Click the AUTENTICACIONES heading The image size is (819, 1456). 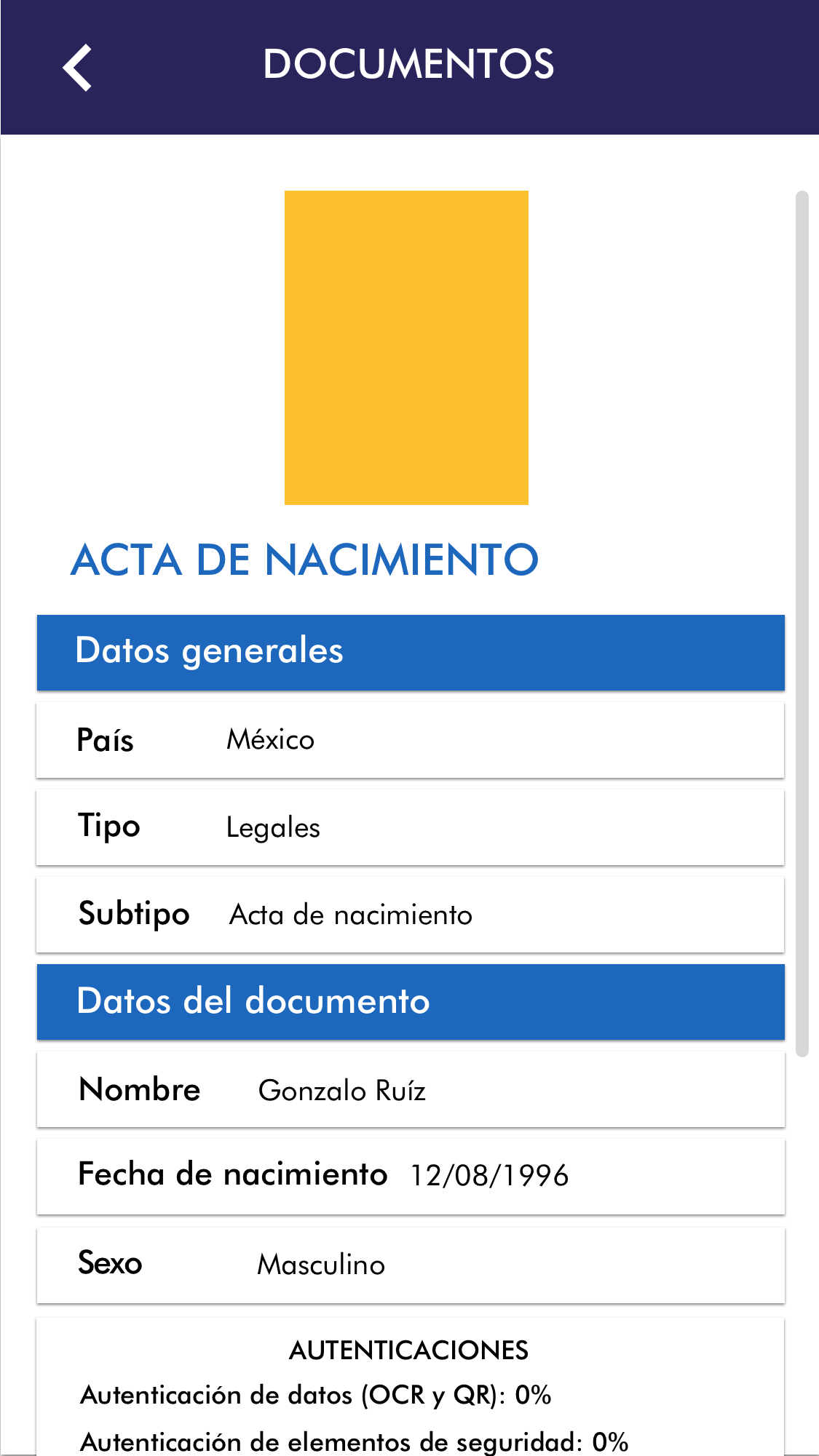(x=409, y=1350)
